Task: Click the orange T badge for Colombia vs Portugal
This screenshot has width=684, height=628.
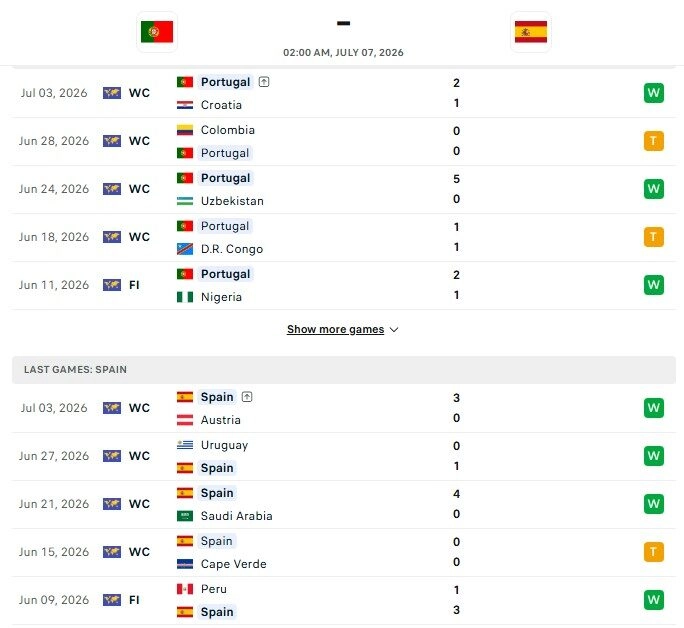Action: point(653,141)
